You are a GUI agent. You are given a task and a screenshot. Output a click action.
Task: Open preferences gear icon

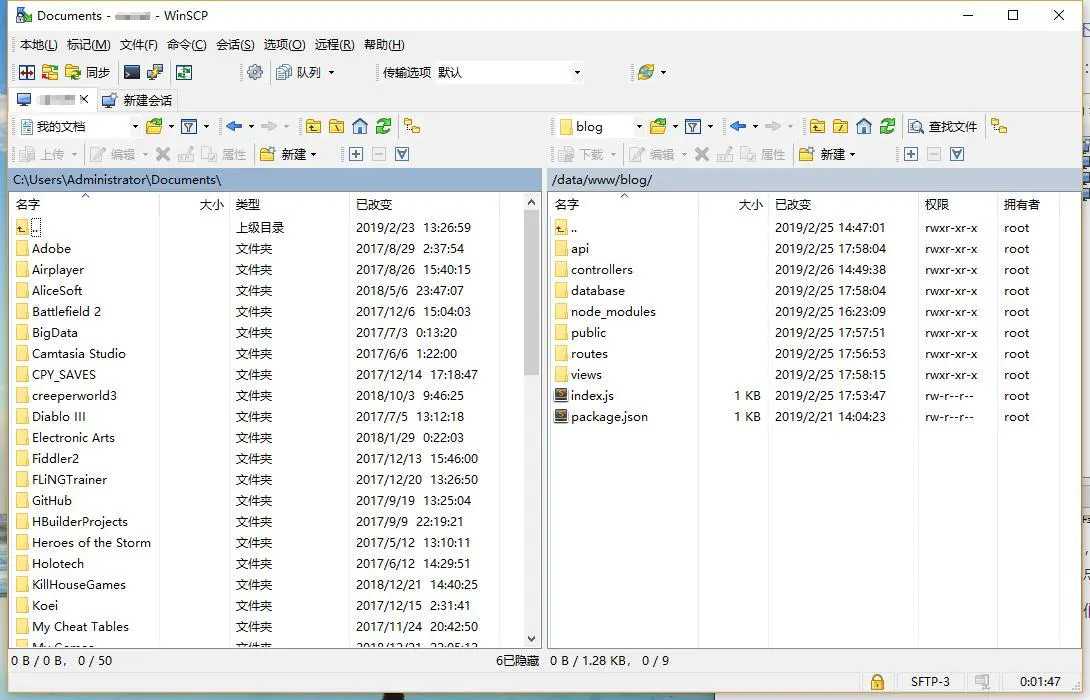(255, 72)
